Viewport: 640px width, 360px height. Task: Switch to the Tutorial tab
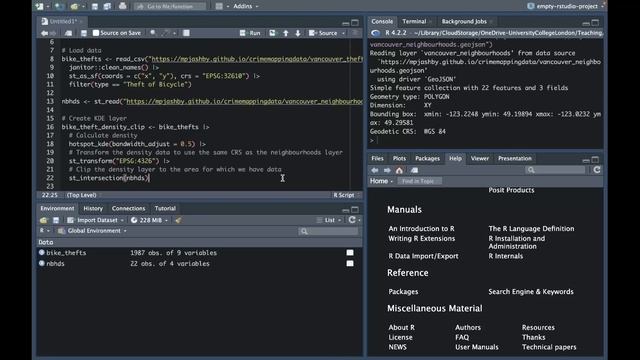point(165,208)
